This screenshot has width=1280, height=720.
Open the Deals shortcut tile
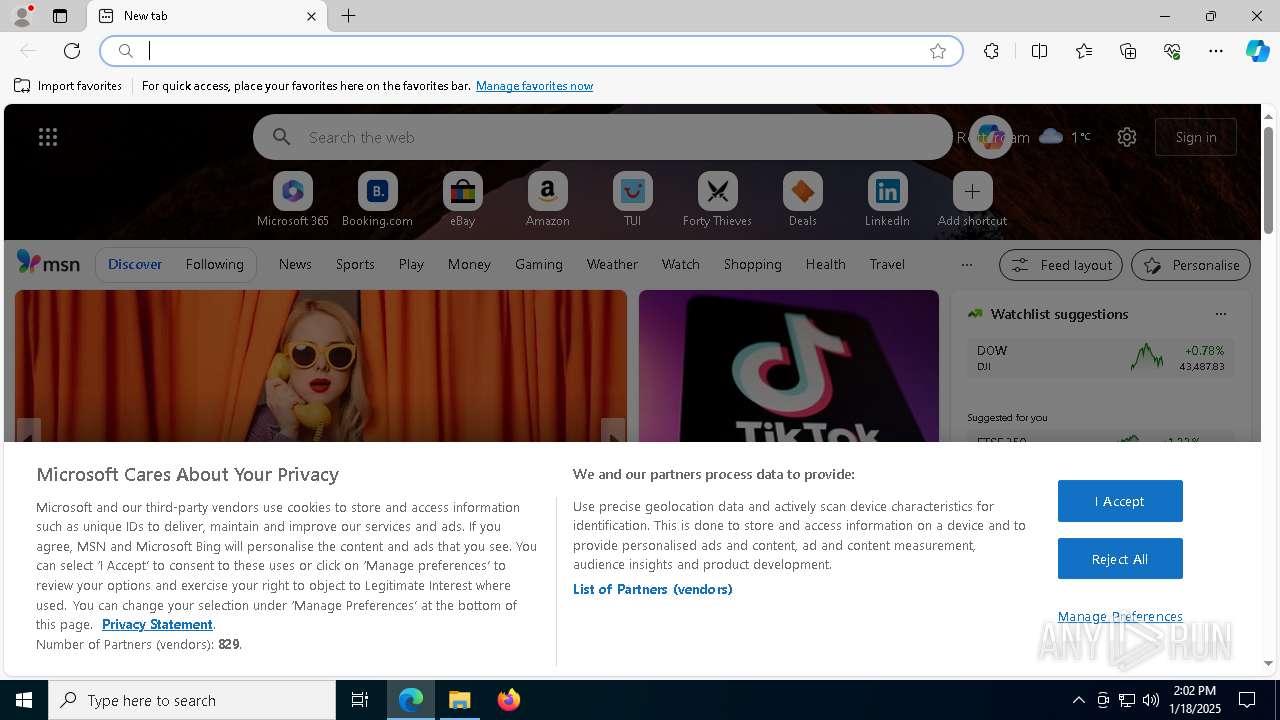[x=802, y=199]
